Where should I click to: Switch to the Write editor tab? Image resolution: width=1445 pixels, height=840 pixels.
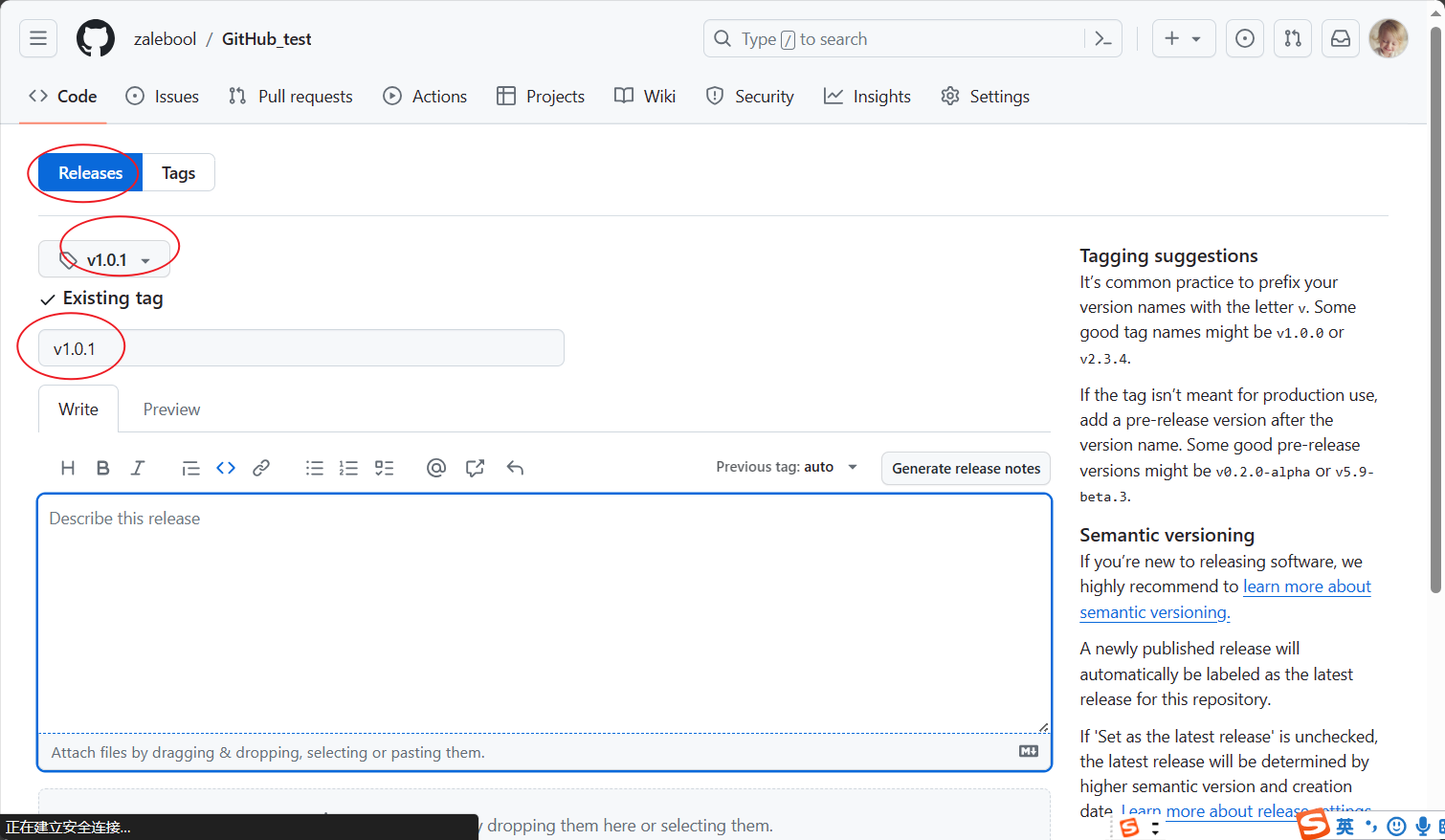[78, 409]
